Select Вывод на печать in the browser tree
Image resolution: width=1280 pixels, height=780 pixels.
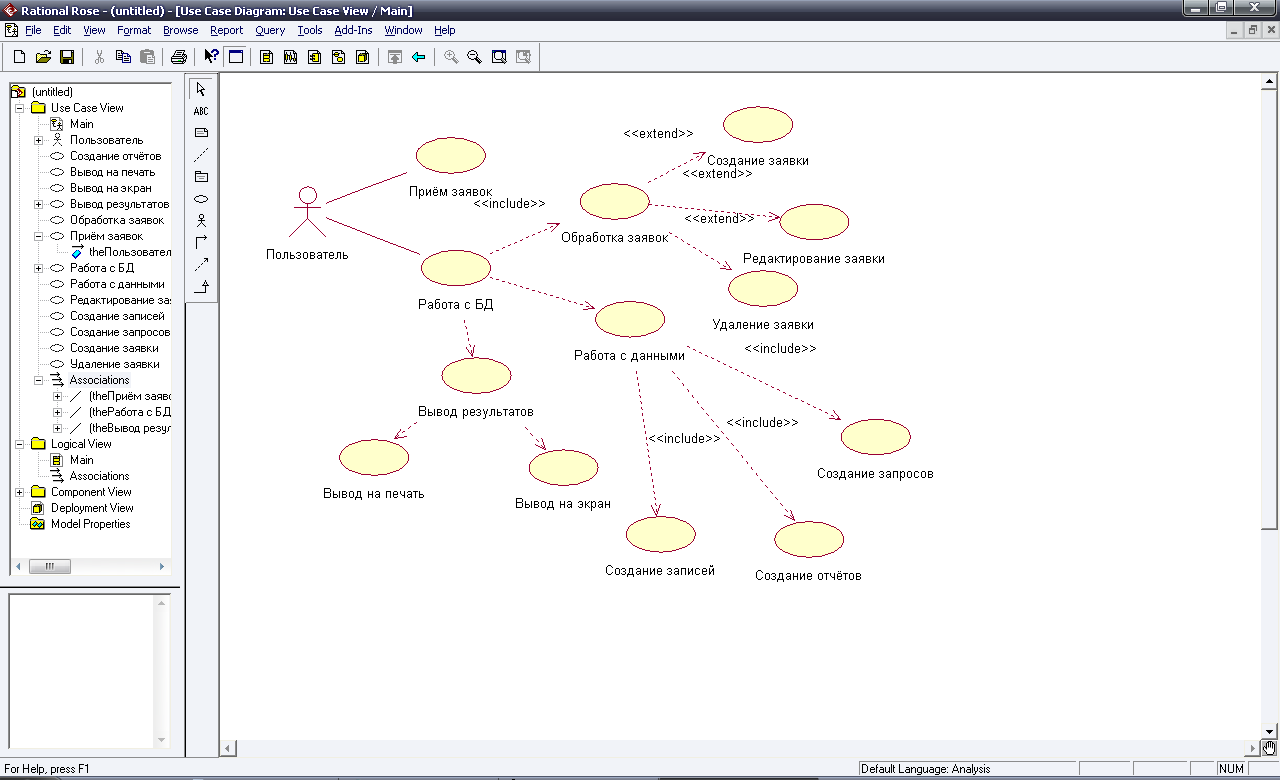[x=112, y=172]
